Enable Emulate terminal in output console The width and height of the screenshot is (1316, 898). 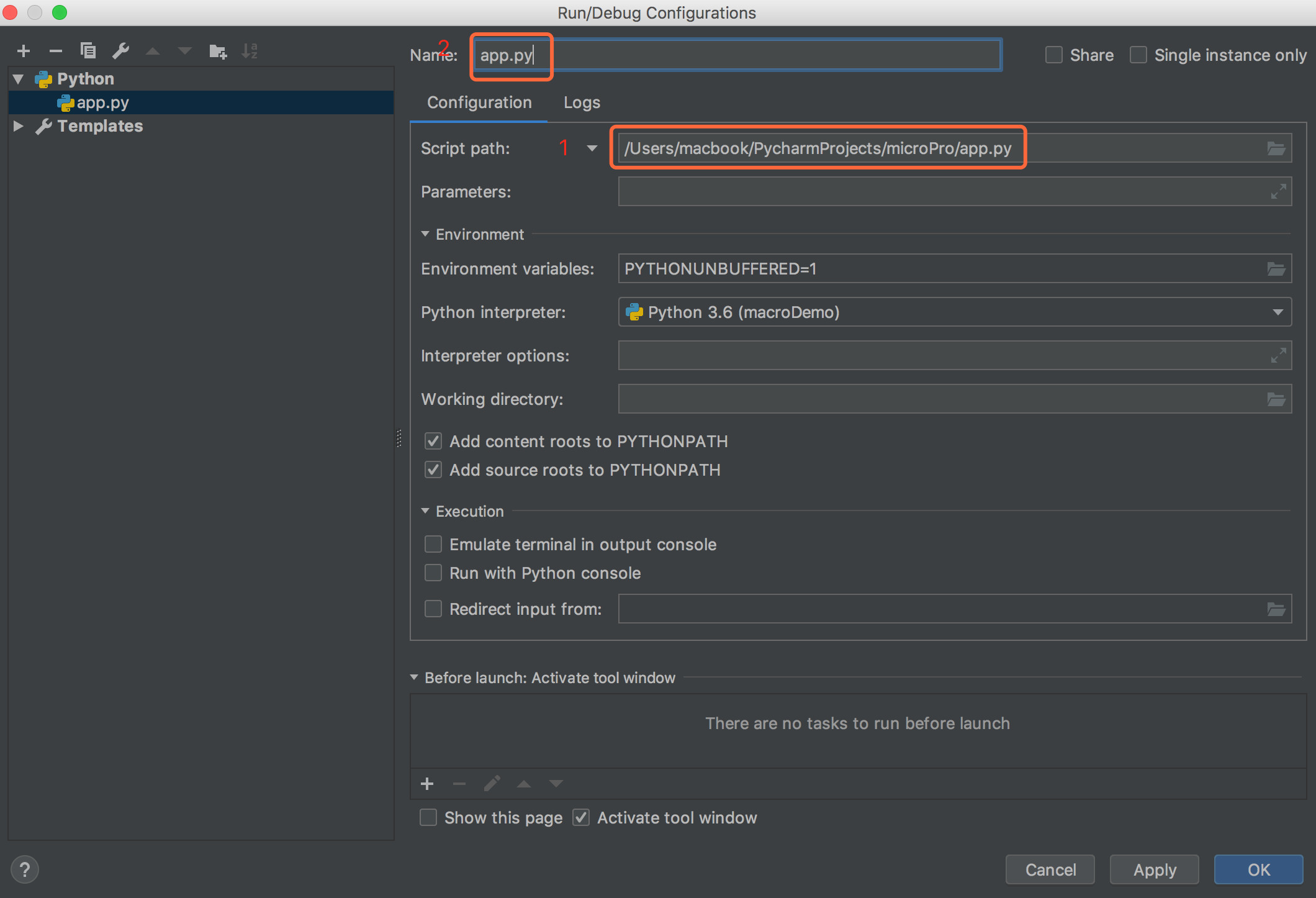tap(433, 545)
